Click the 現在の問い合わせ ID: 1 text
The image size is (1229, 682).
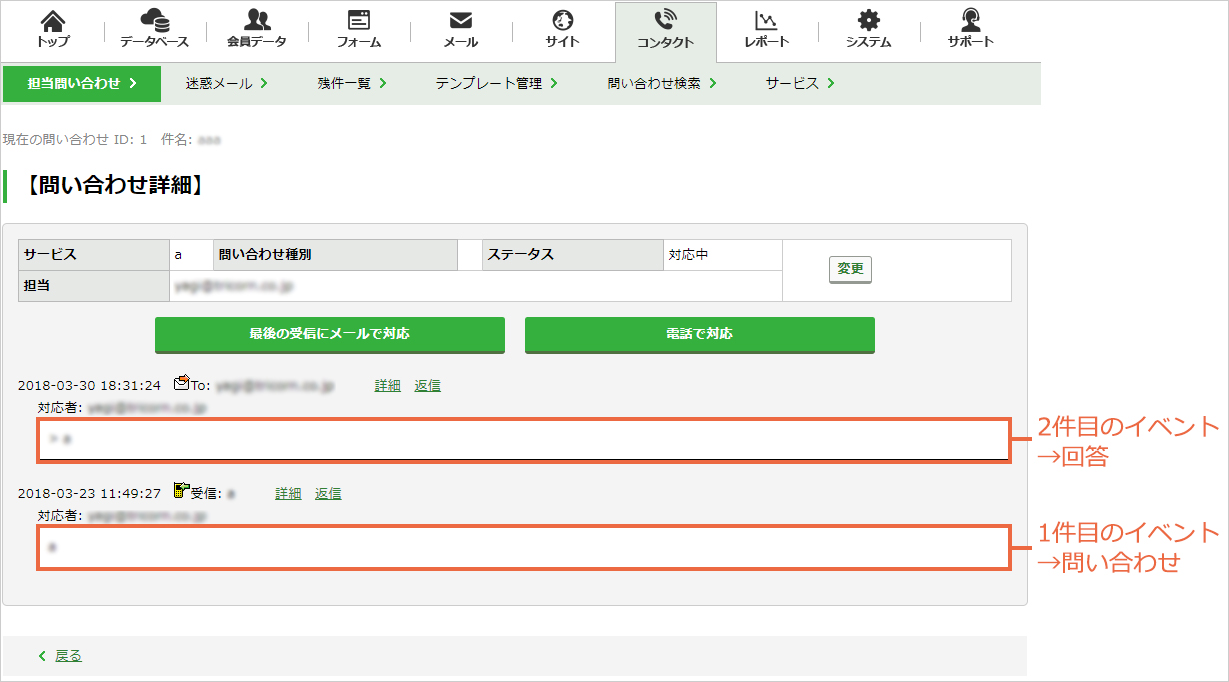point(75,139)
